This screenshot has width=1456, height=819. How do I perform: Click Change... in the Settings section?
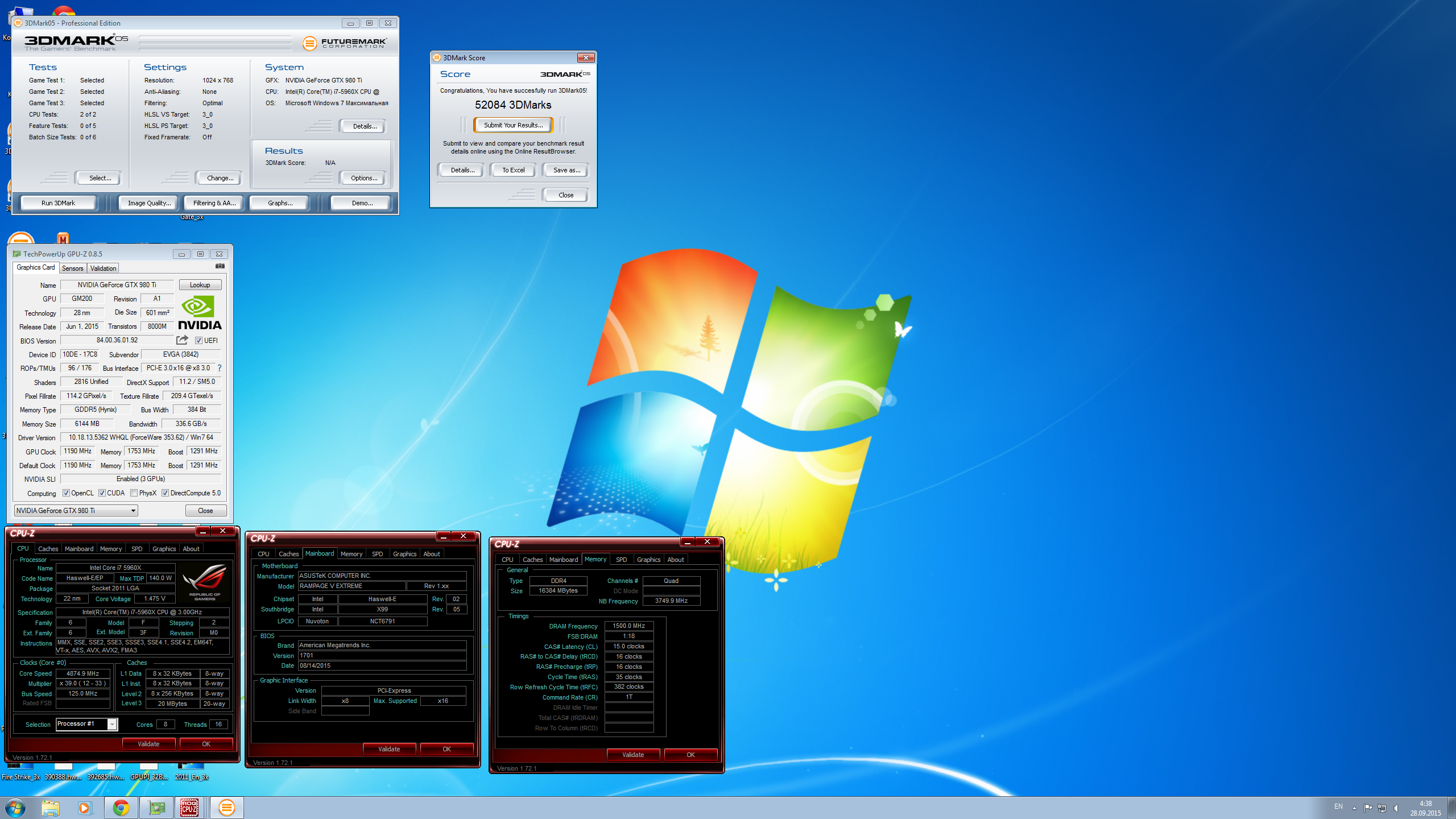(x=220, y=178)
